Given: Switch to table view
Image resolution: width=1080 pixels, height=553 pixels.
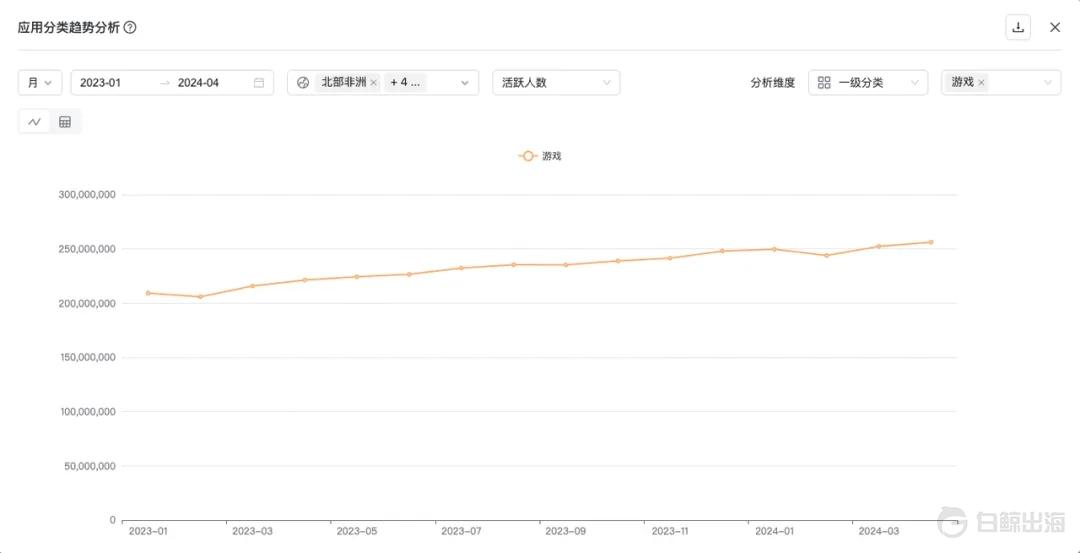Looking at the screenshot, I should [65, 122].
